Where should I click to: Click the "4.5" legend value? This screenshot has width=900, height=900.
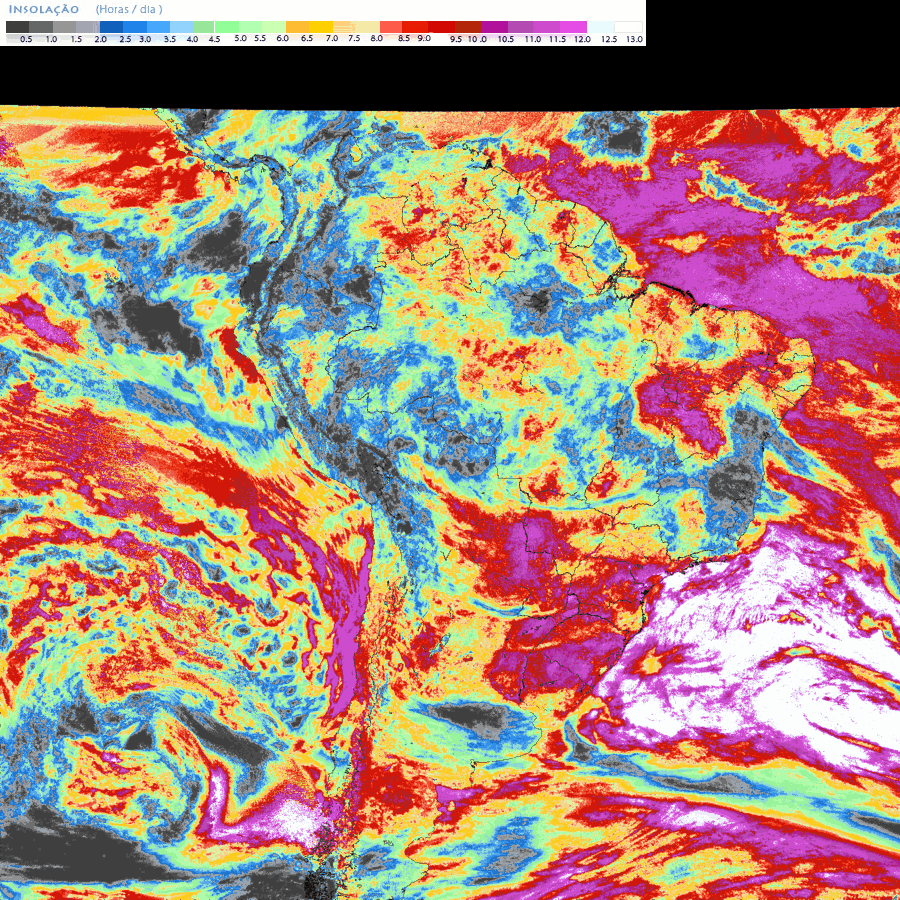(x=214, y=39)
